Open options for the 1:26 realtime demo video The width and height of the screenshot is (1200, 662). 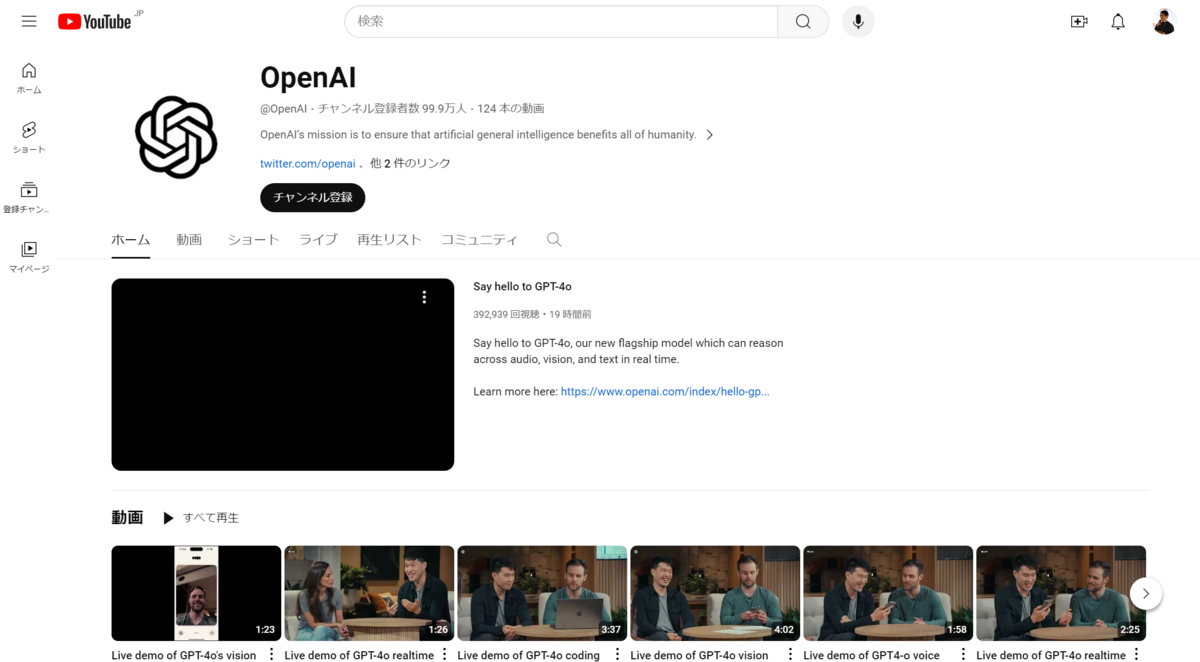tap(444, 655)
